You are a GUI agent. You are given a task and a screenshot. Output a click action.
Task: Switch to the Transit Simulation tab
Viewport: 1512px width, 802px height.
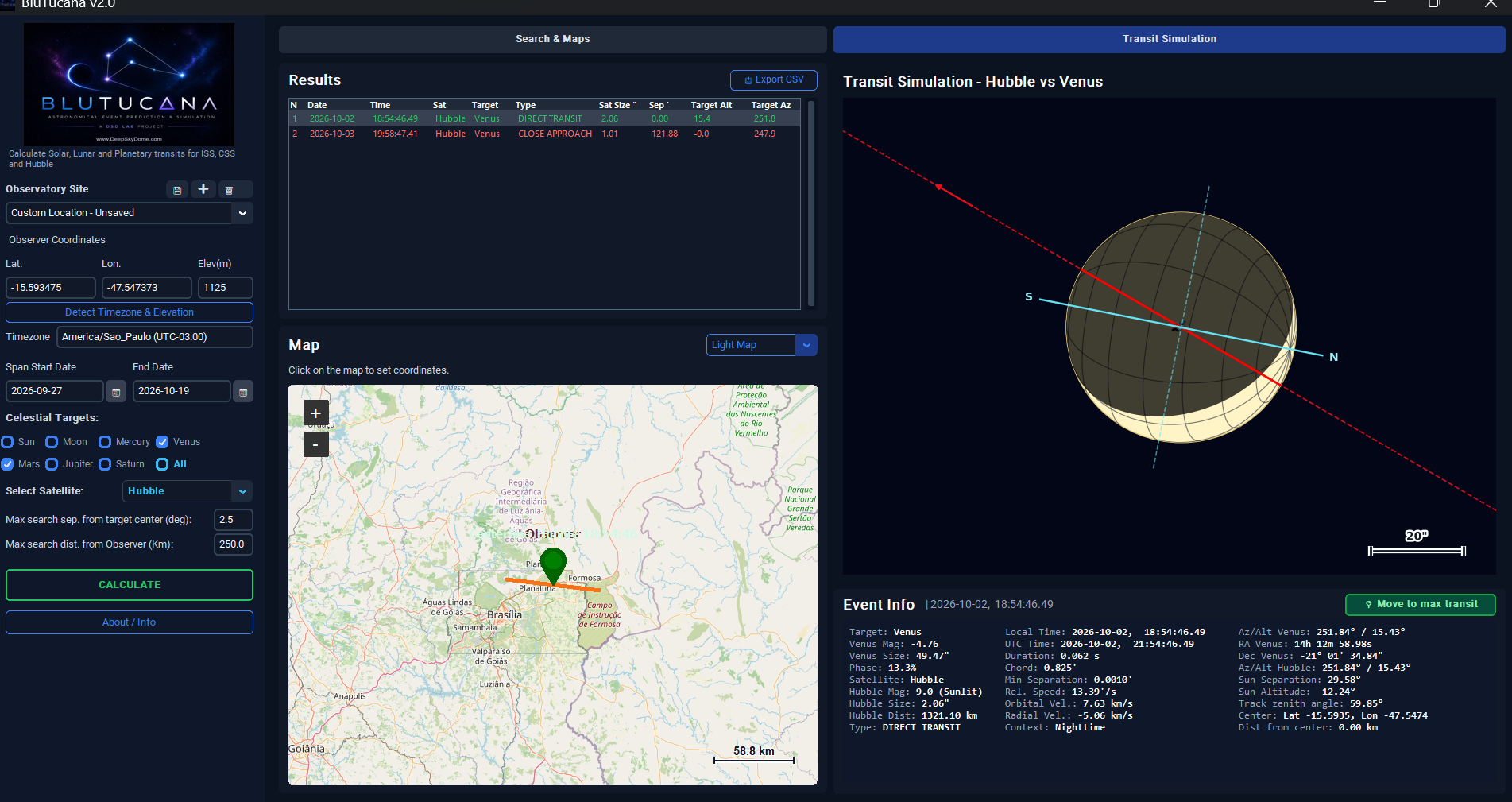click(1169, 39)
